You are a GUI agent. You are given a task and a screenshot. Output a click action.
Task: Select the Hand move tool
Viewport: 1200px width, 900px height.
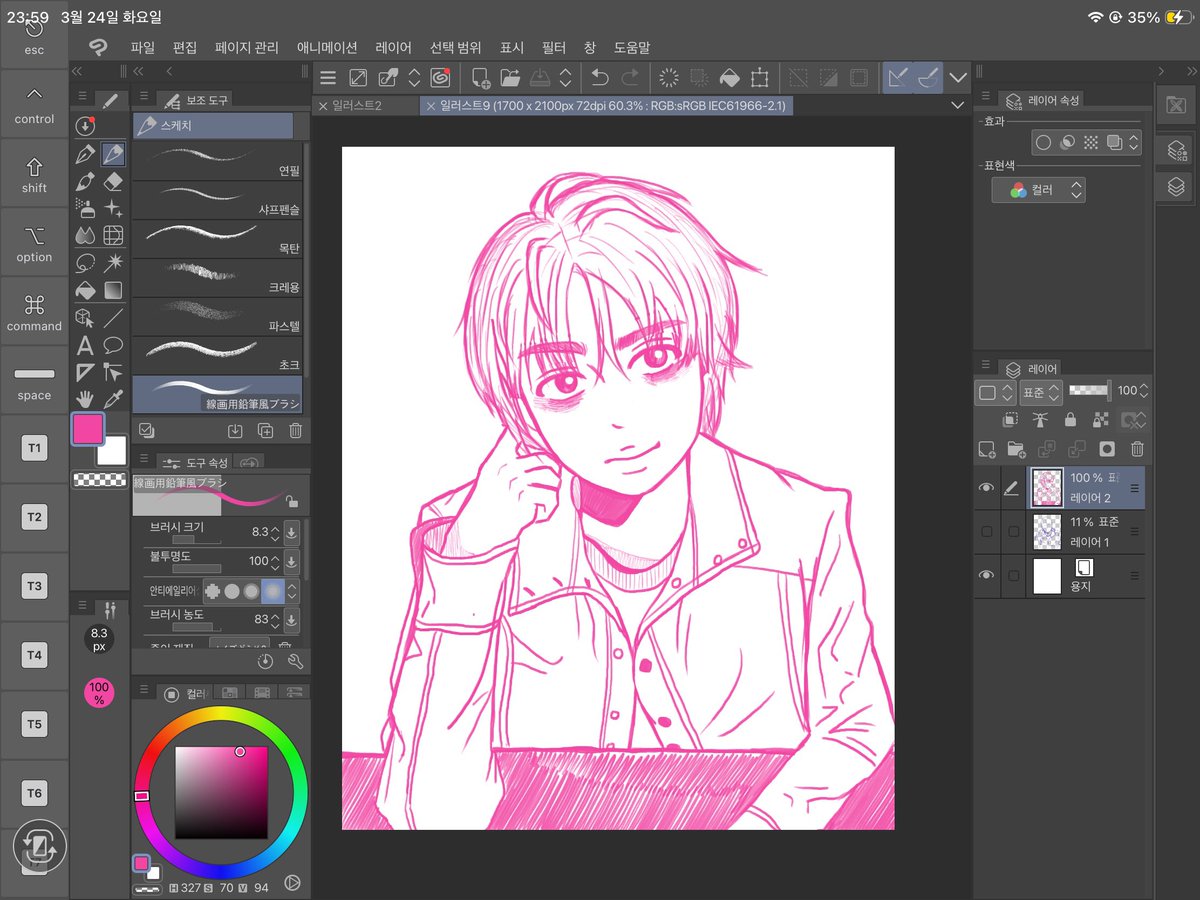85,399
